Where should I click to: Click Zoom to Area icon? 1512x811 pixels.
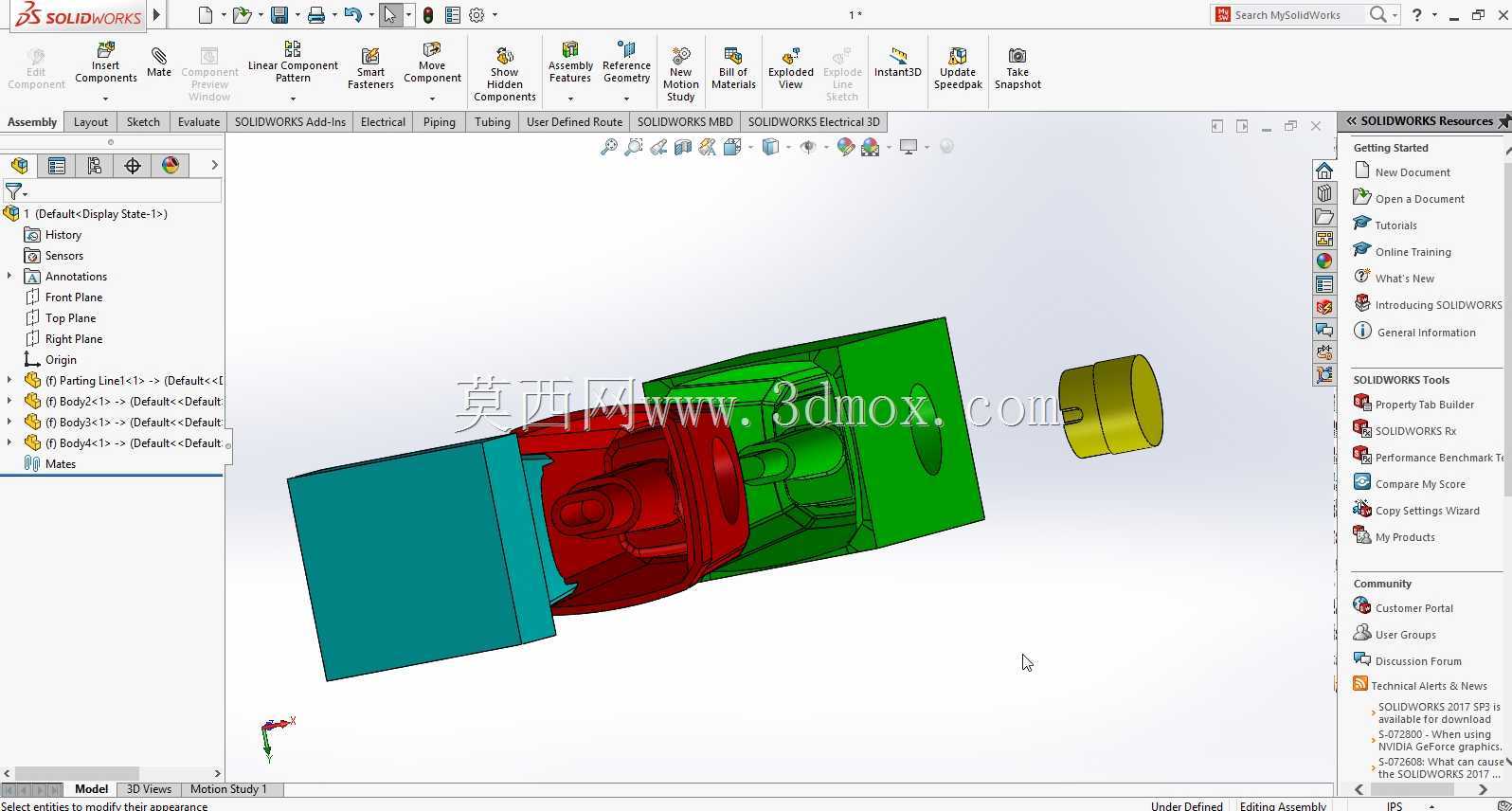[x=634, y=147]
